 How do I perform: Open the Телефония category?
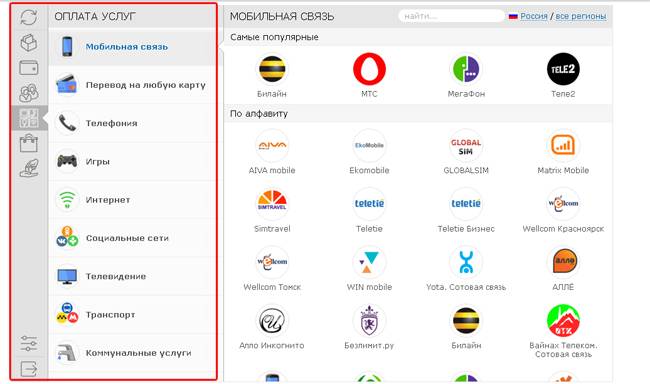(x=132, y=123)
